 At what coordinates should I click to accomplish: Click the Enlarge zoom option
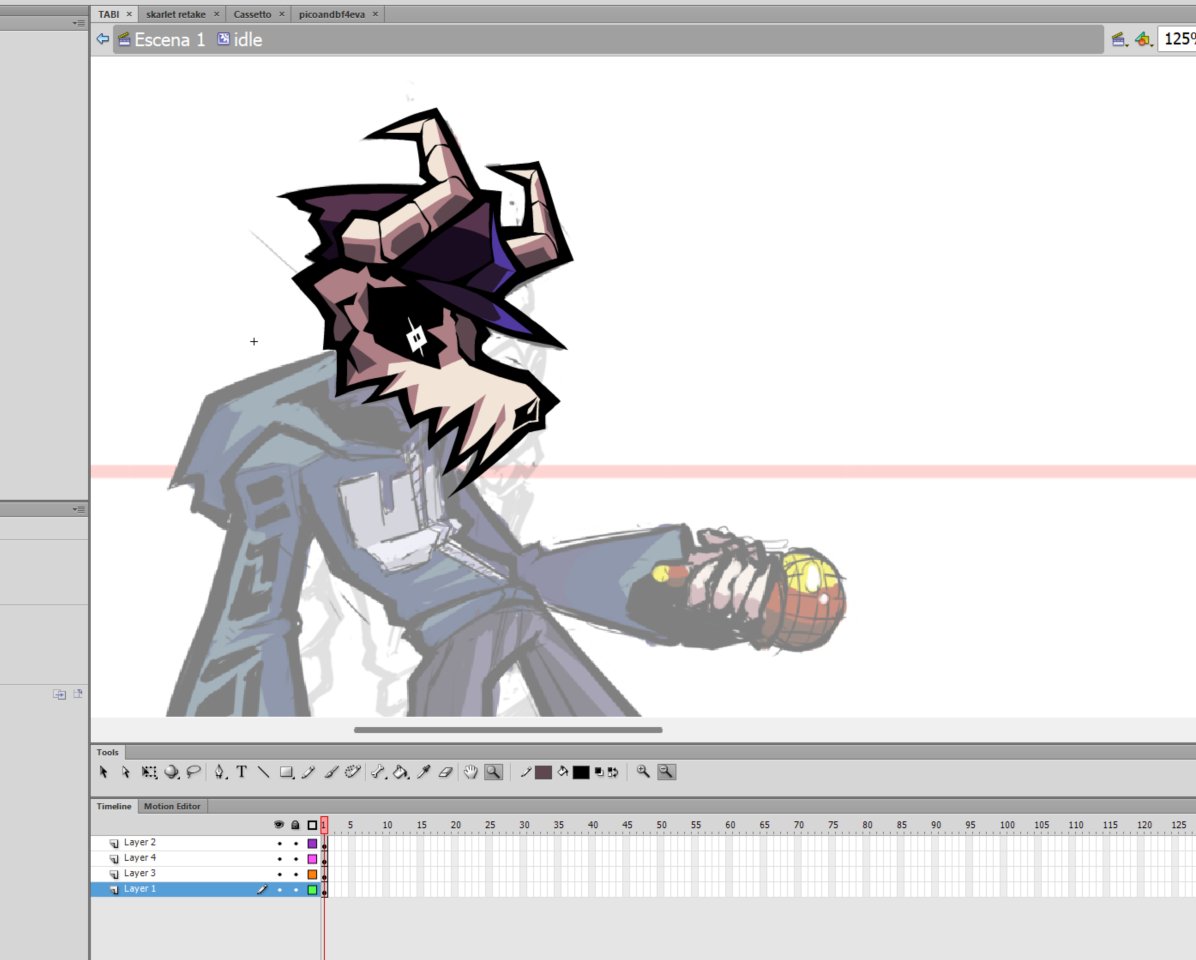click(x=643, y=772)
